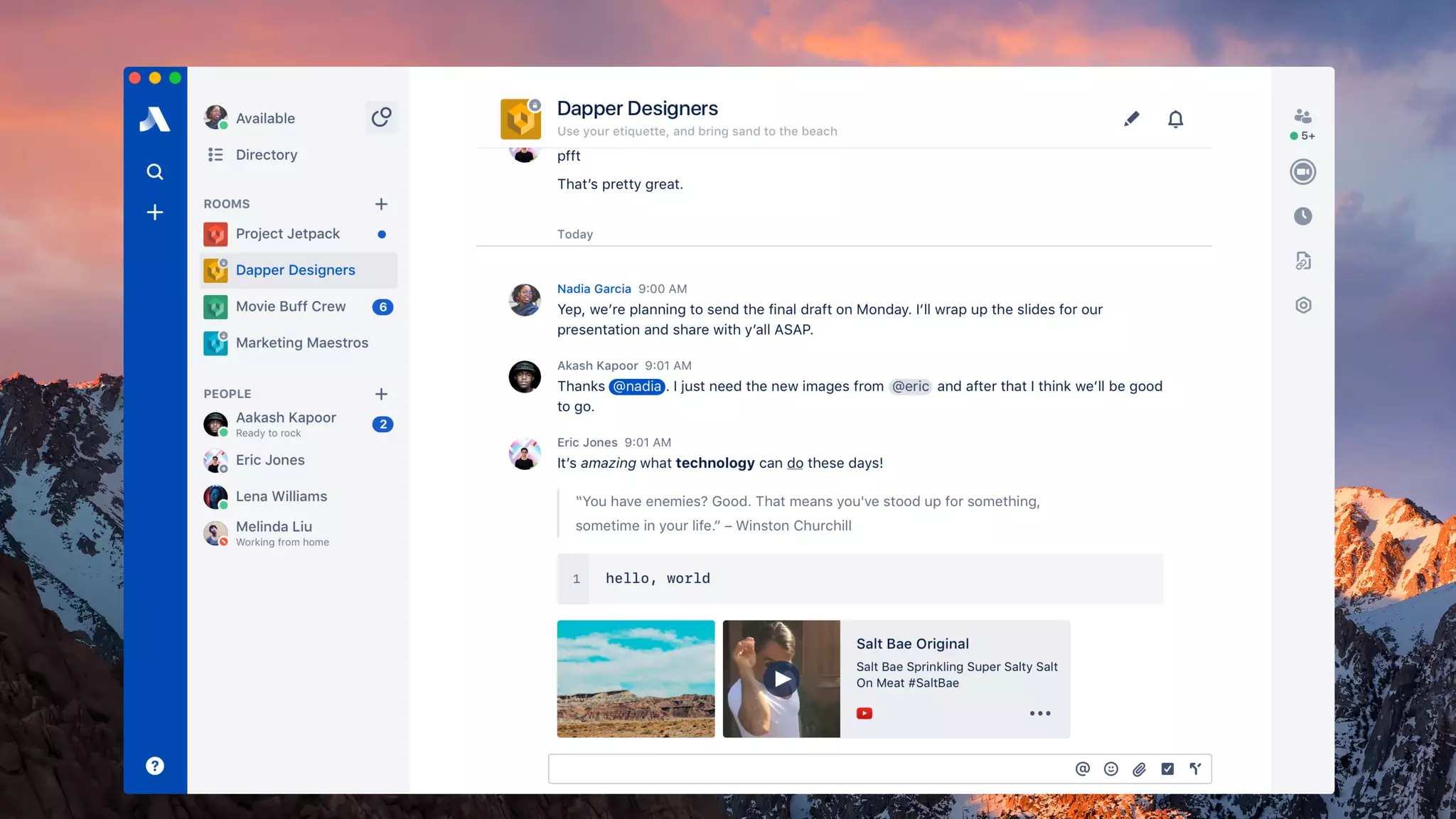The height and width of the screenshot is (819, 1456).
Task: Show shared files and links icon
Action: (x=1302, y=261)
